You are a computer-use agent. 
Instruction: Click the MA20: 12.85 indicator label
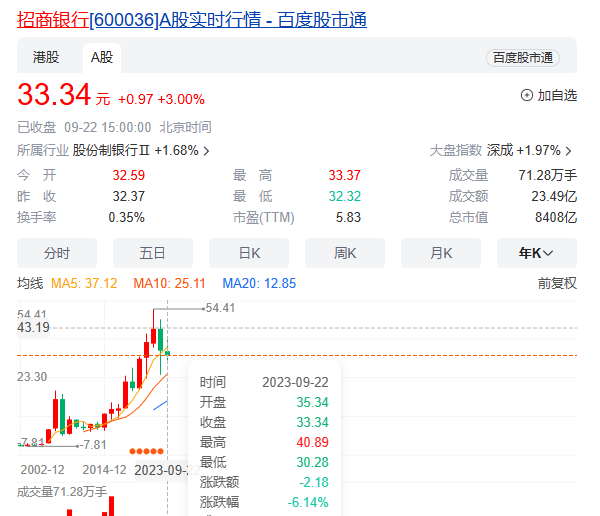click(259, 283)
